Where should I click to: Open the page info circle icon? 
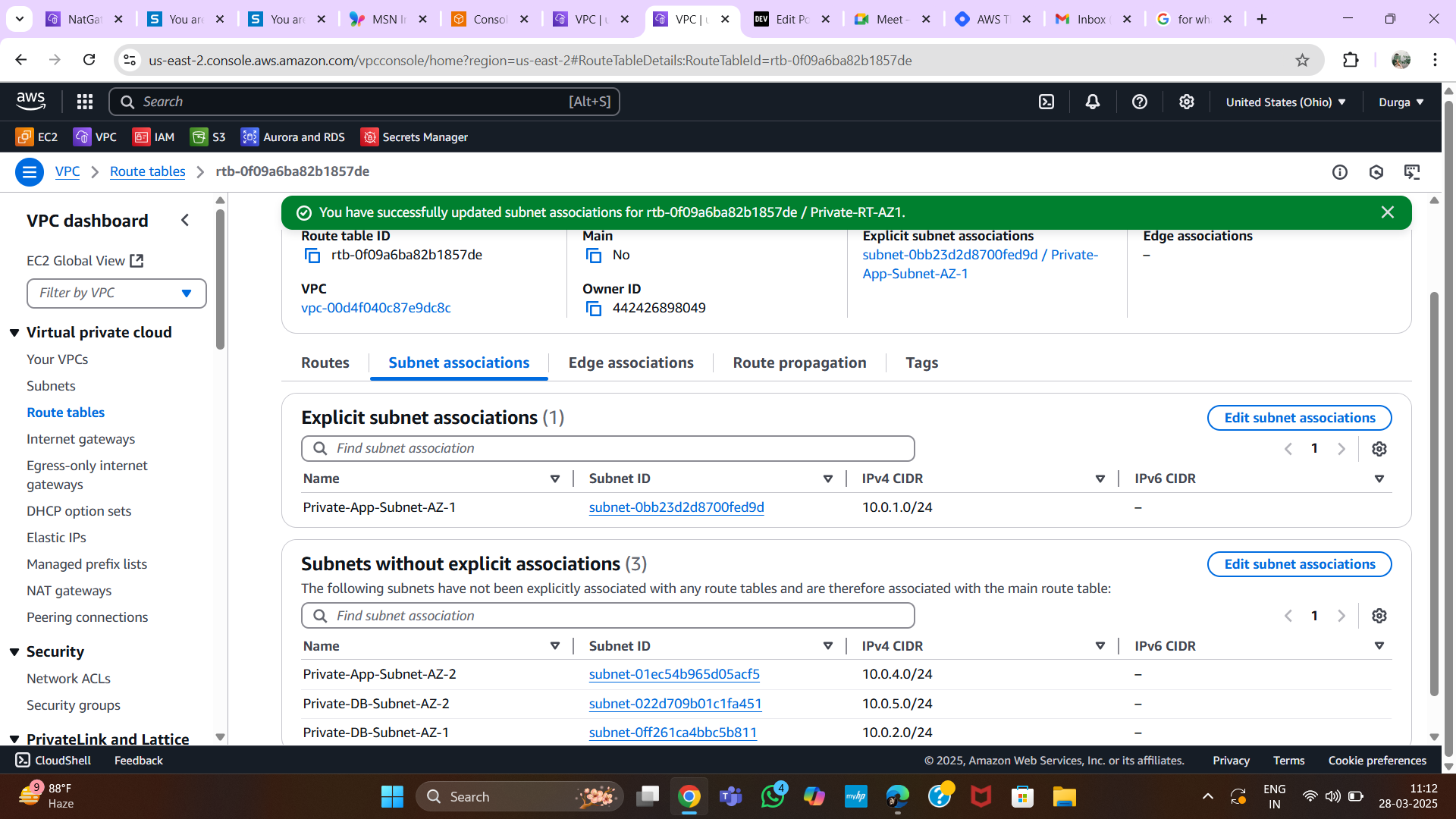[1340, 172]
